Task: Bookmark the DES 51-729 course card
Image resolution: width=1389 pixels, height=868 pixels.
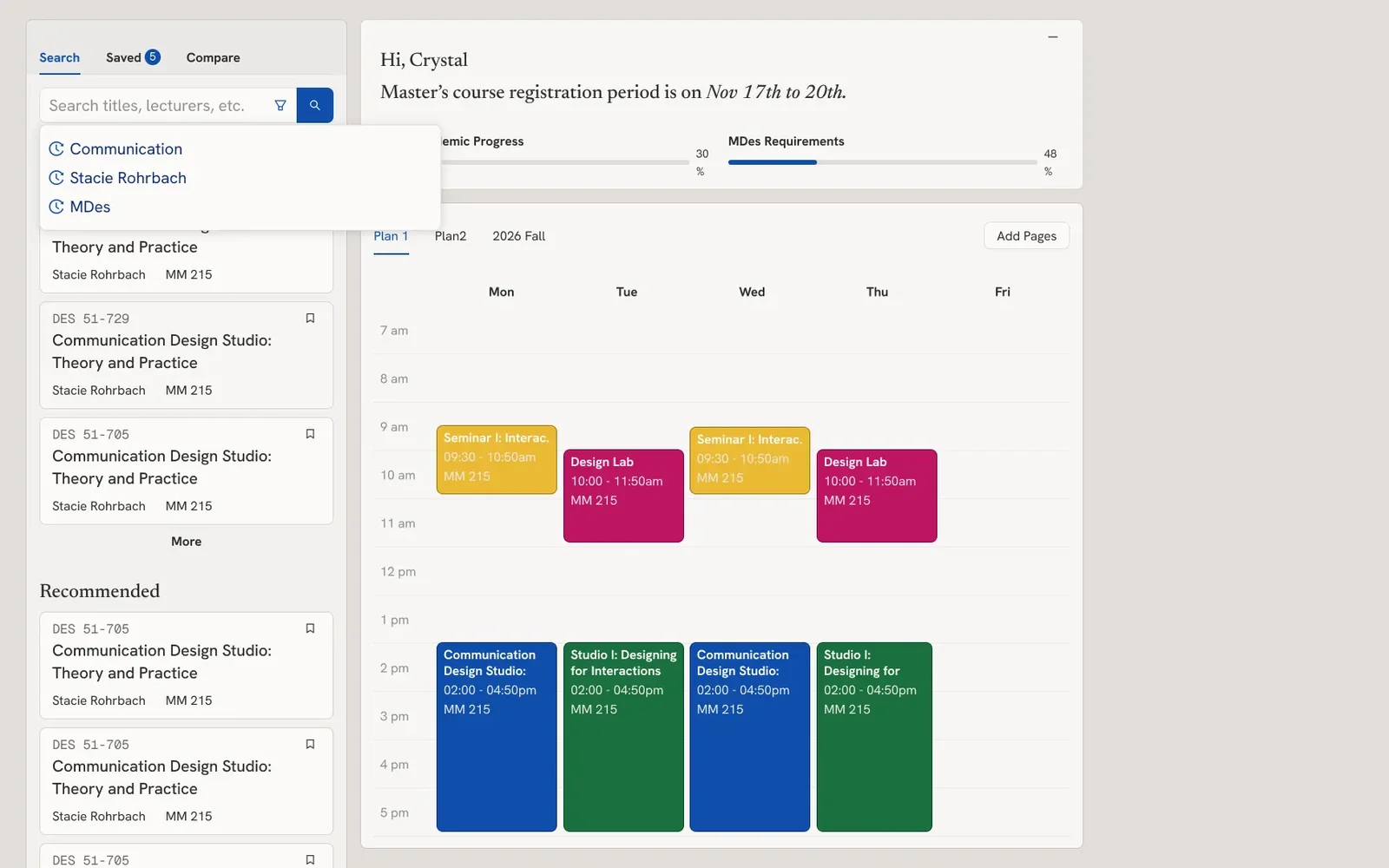Action: (x=310, y=319)
